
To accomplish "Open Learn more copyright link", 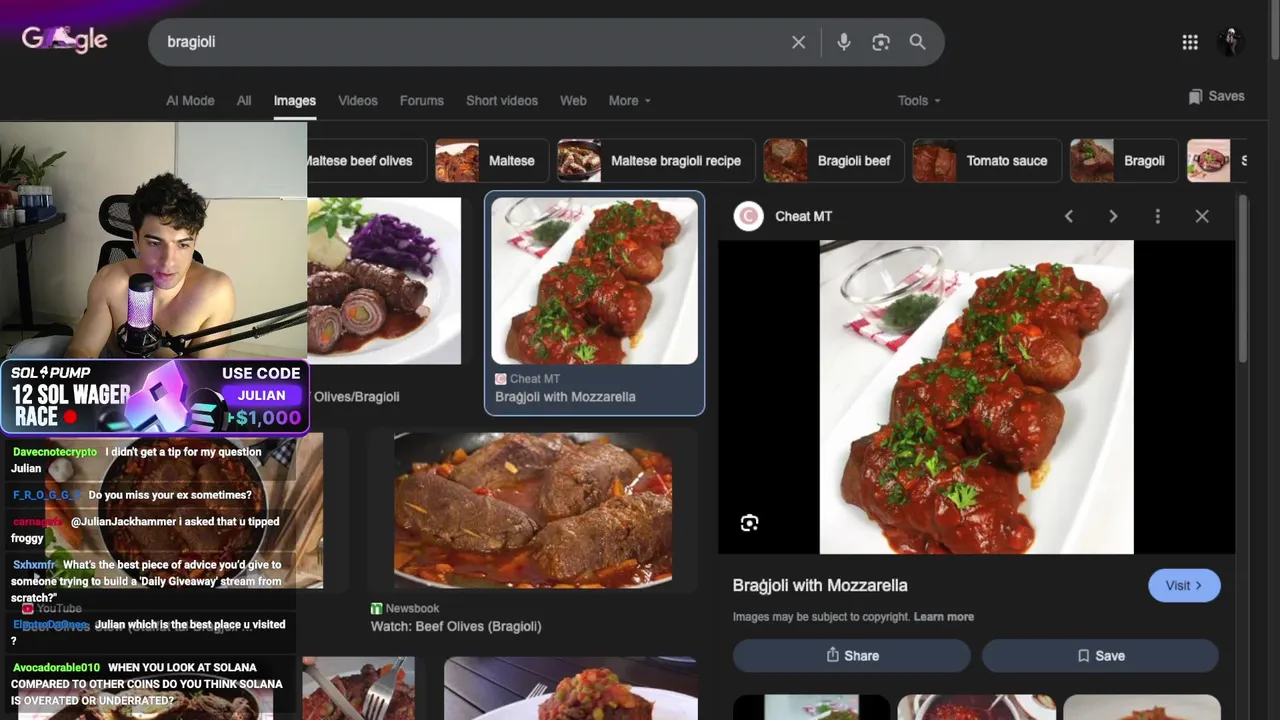I will click(x=943, y=617).
